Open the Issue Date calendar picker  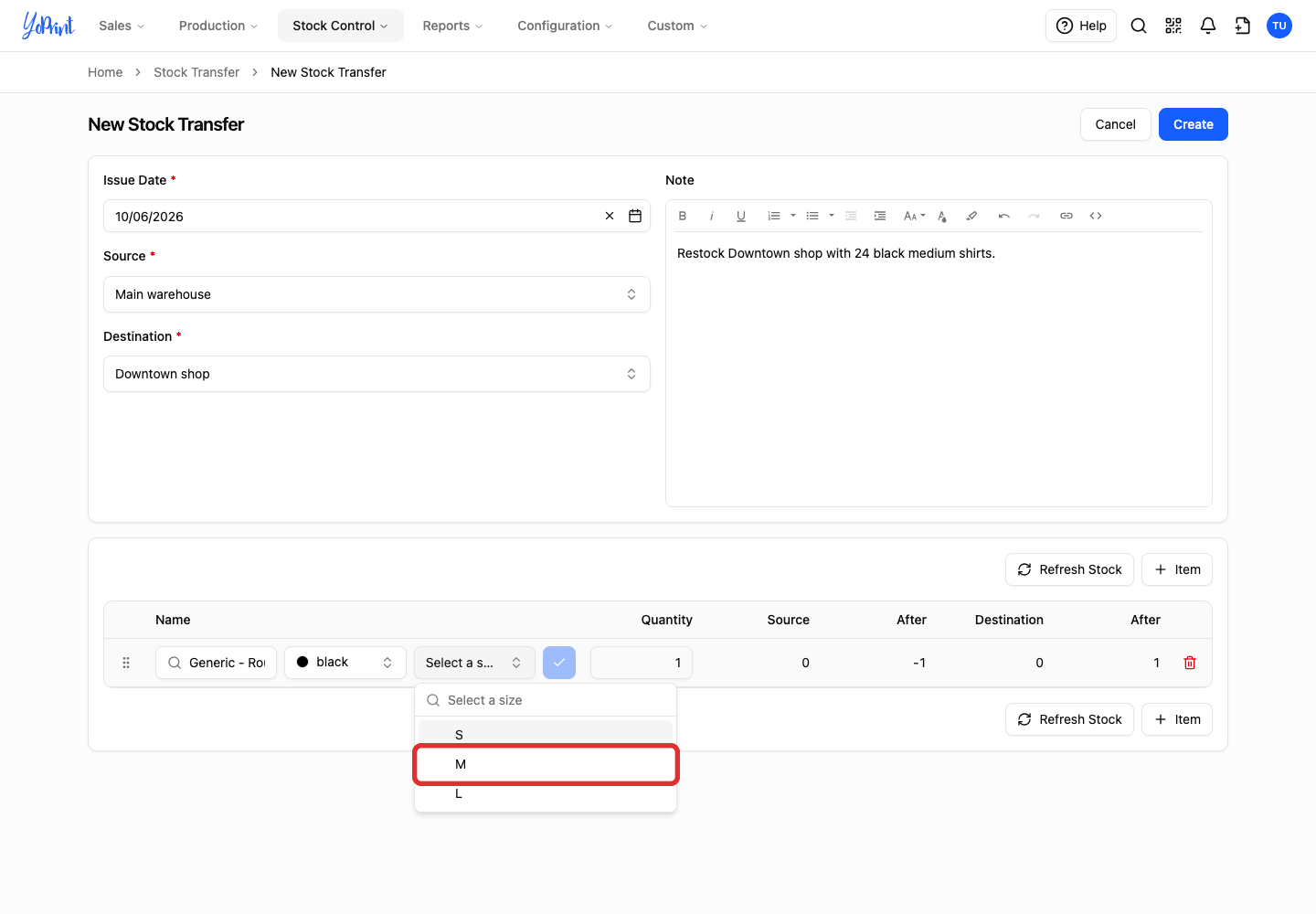coord(635,216)
